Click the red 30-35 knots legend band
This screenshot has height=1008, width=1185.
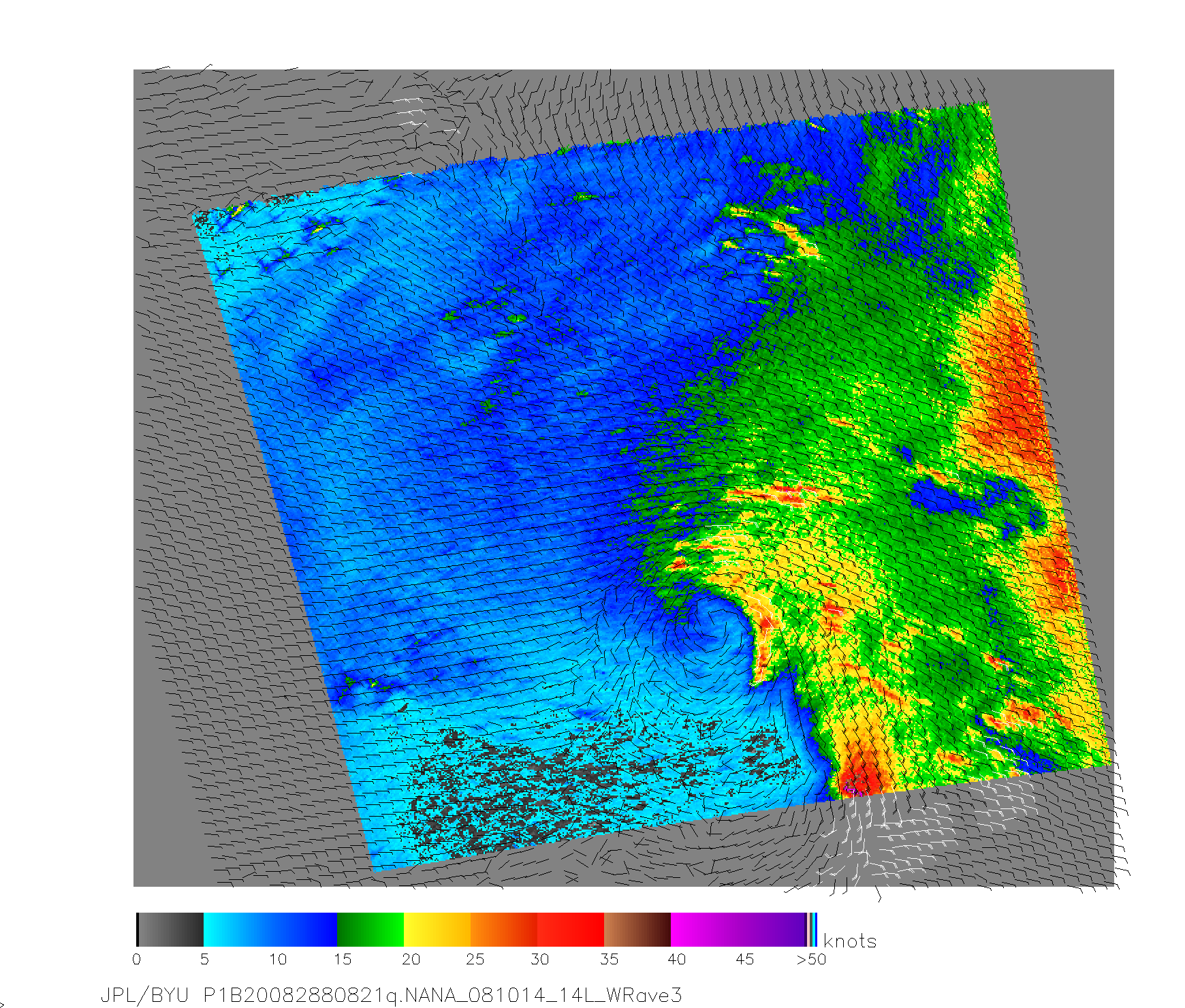click(x=571, y=930)
